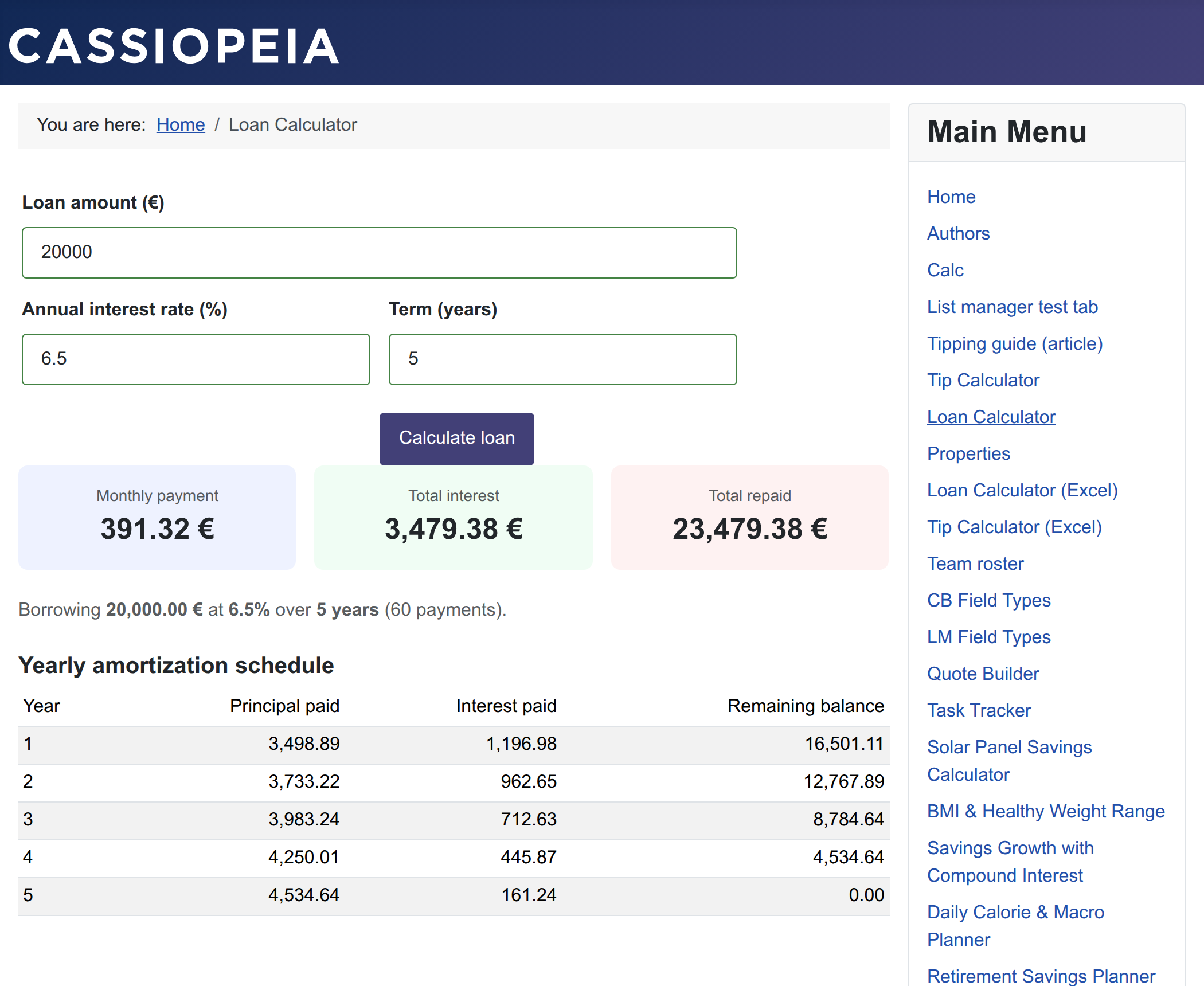
Task: Open Loan Calculator (Excel) link
Action: click(x=1022, y=490)
